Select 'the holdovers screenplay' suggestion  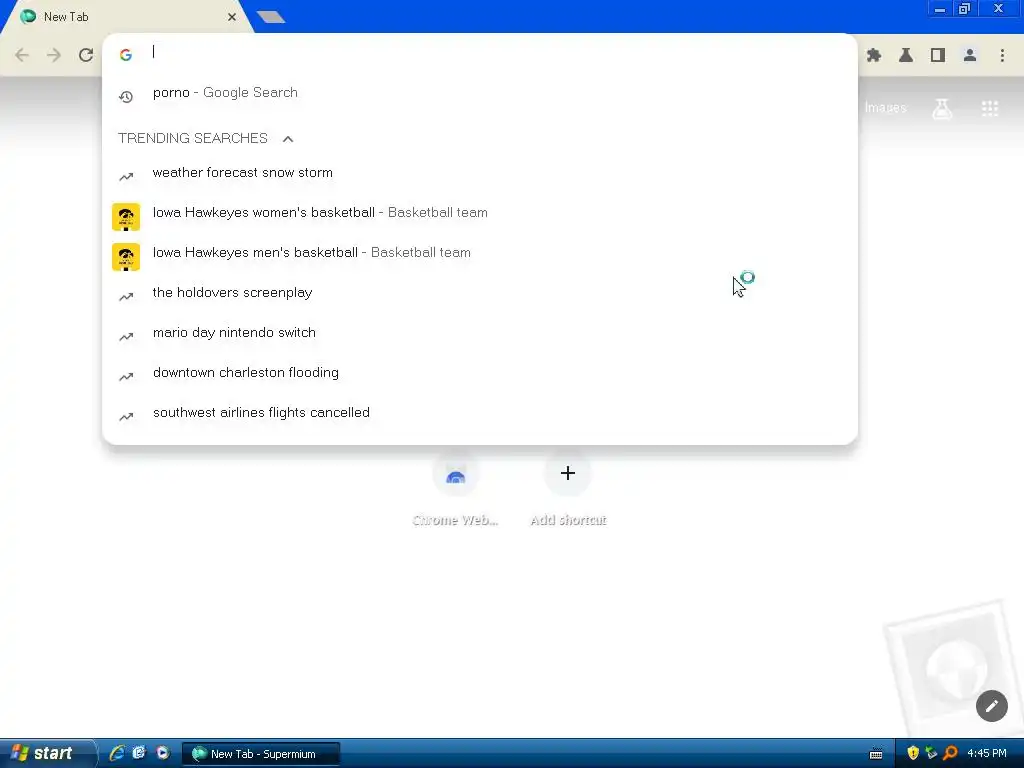coord(480,293)
